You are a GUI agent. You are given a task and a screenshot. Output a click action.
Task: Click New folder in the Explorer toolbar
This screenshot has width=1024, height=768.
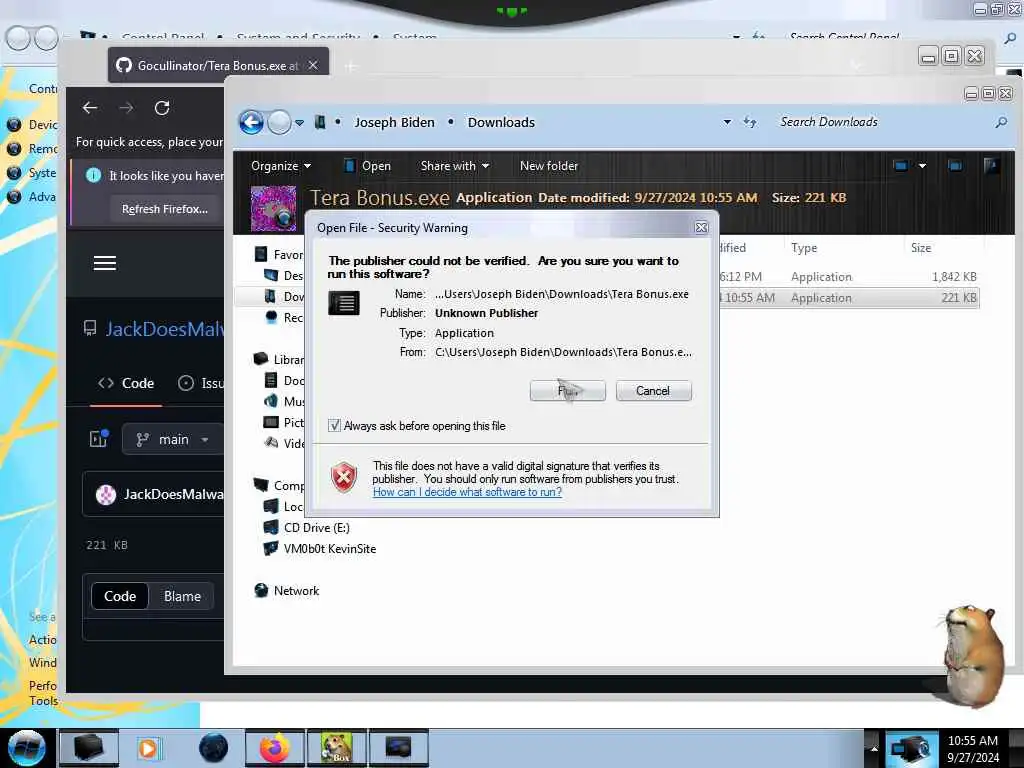tap(549, 166)
